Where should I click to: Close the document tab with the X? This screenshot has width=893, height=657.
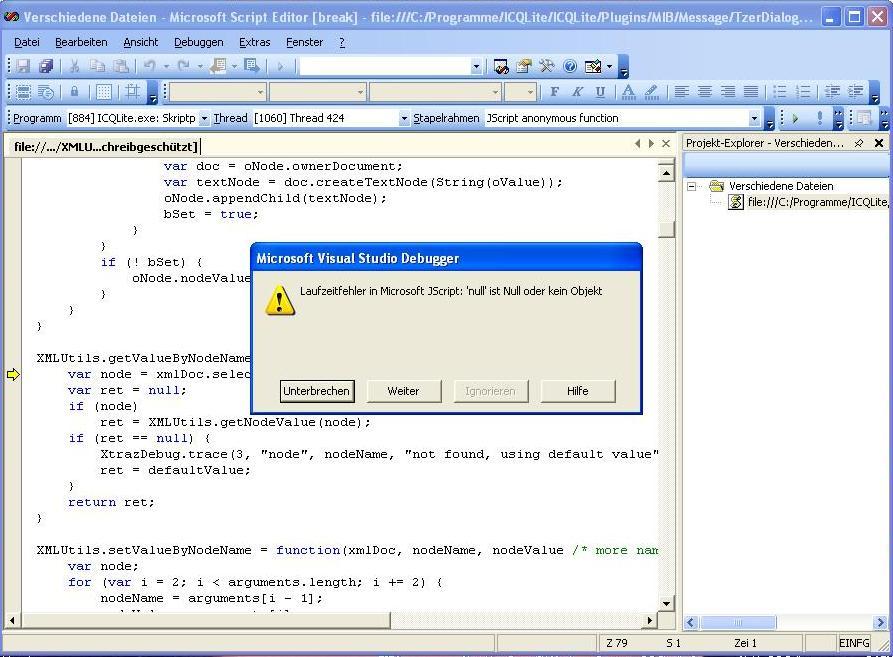[666, 143]
